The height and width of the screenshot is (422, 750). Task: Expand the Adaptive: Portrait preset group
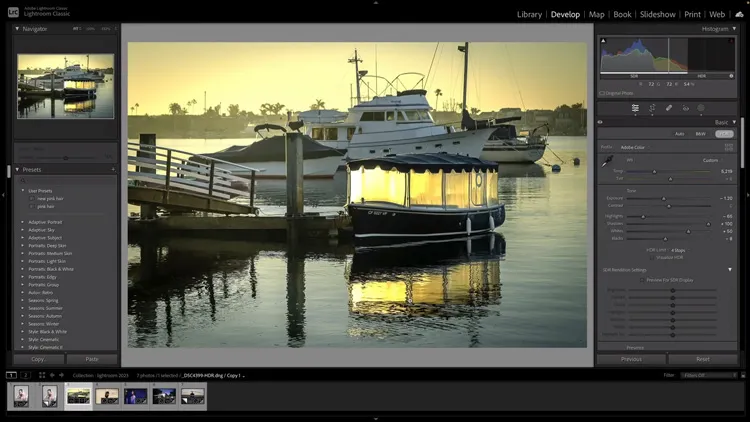[22, 222]
